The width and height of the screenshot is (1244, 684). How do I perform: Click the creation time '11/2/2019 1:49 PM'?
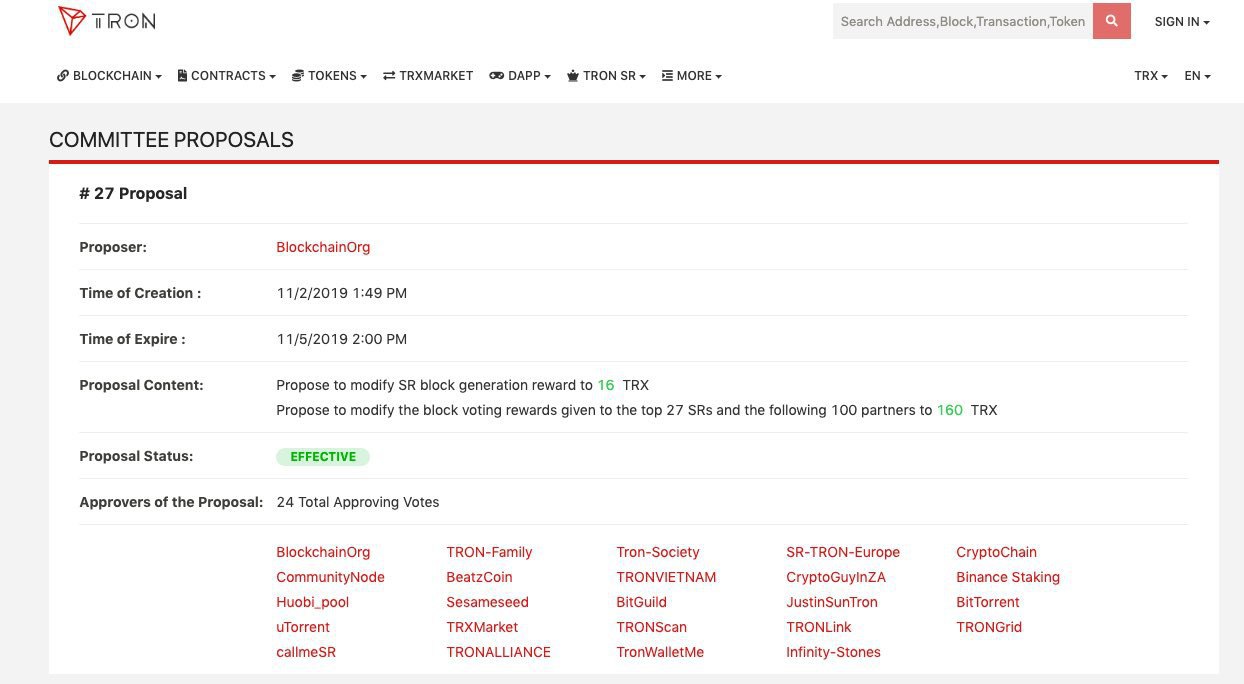(x=342, y=293)
